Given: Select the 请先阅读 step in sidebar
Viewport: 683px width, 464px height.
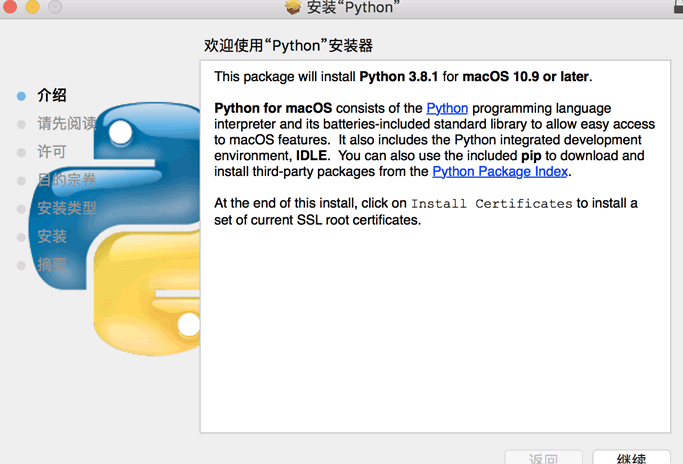Looking at the screenshot, I should [67, 123].
